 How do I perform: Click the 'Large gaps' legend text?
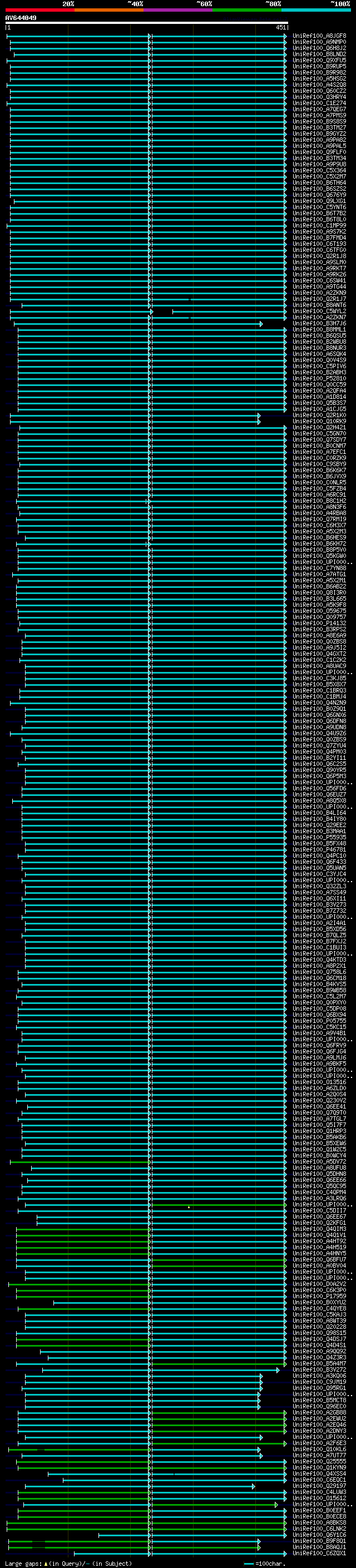pyautogui.click(x=24, y=1564)
